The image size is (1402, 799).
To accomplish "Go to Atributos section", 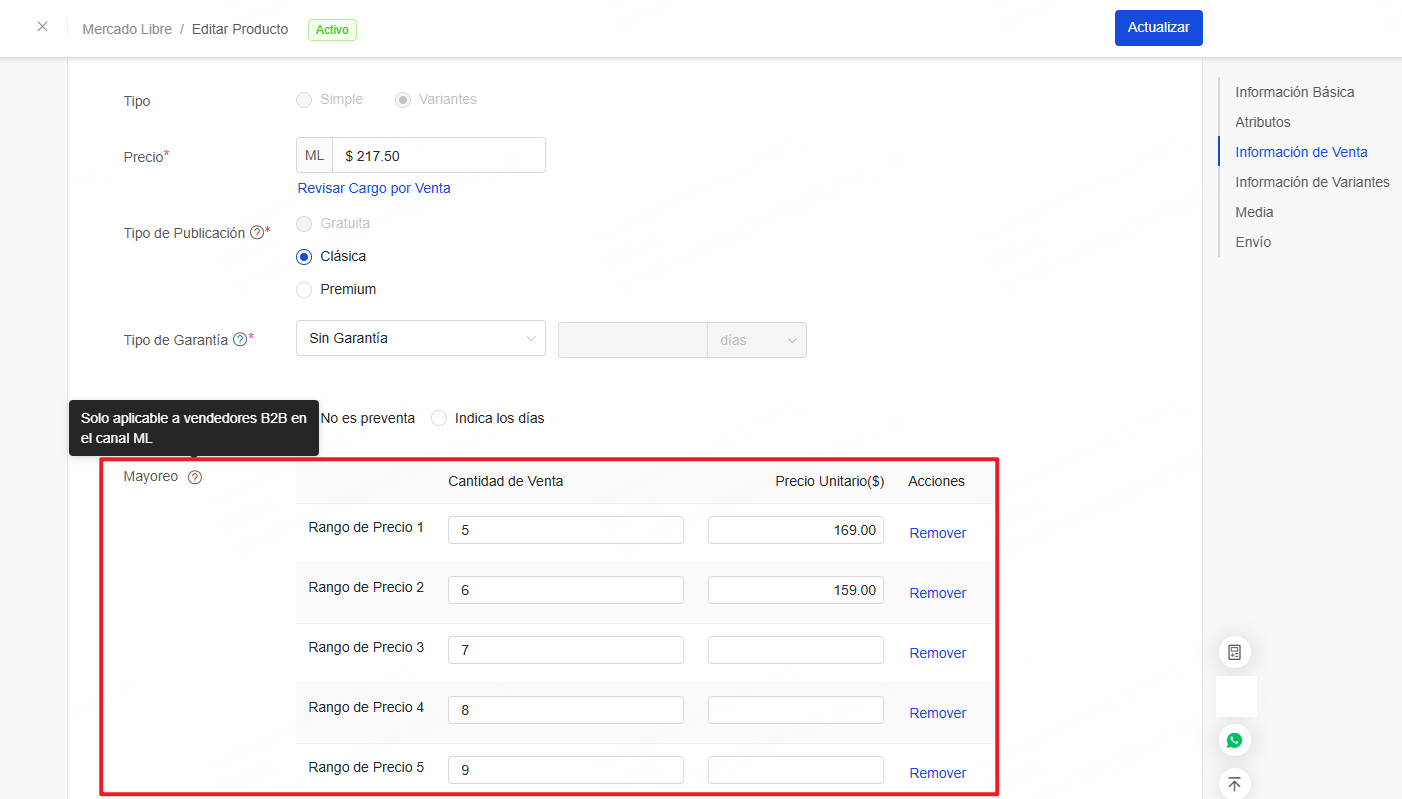I will click(1263, 122).
